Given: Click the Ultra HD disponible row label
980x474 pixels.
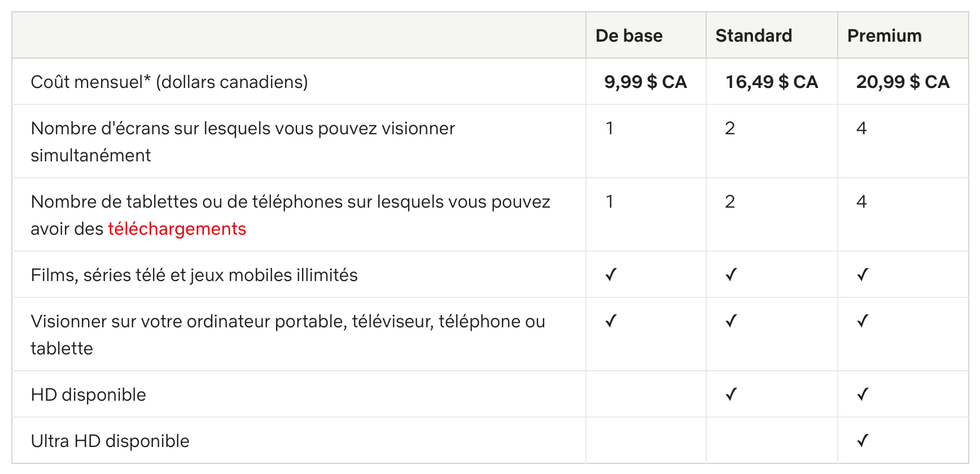Looking at the screenshot, I should pos(110,441).
